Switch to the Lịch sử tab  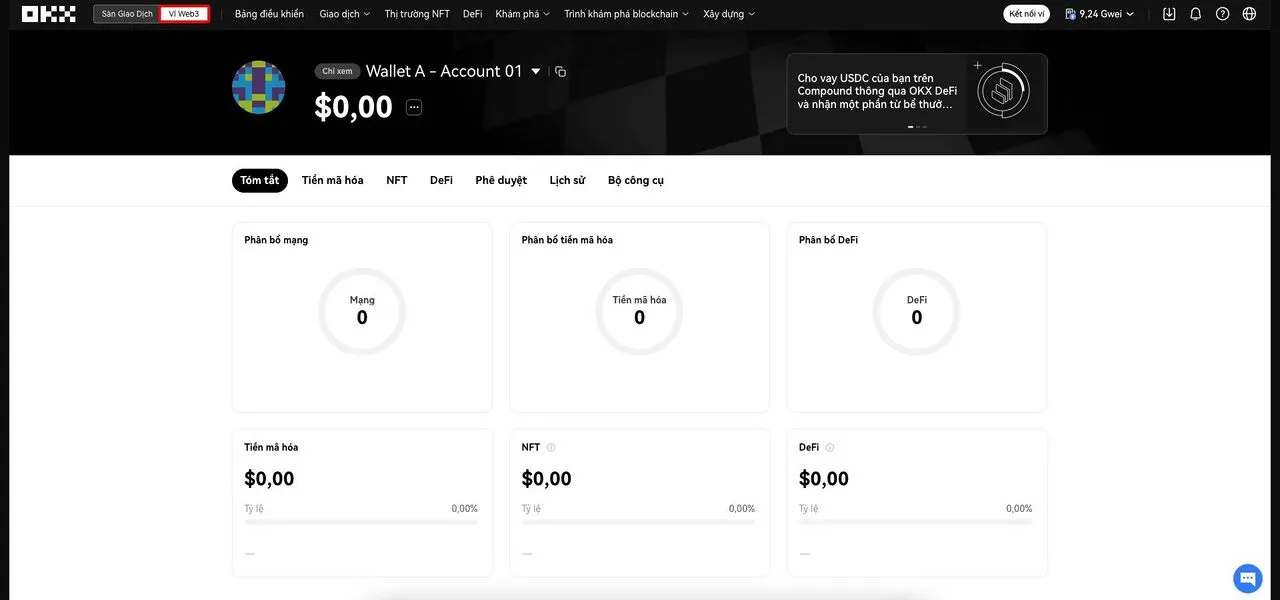tap(567, 180)
